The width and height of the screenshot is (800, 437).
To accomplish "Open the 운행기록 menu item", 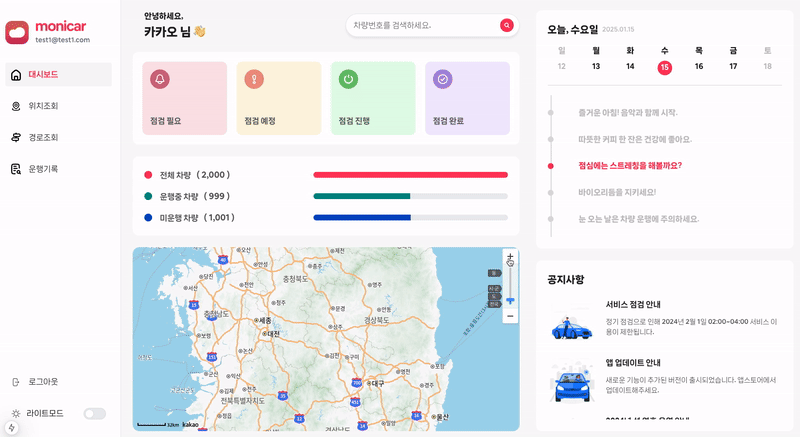I will [58, 169].
